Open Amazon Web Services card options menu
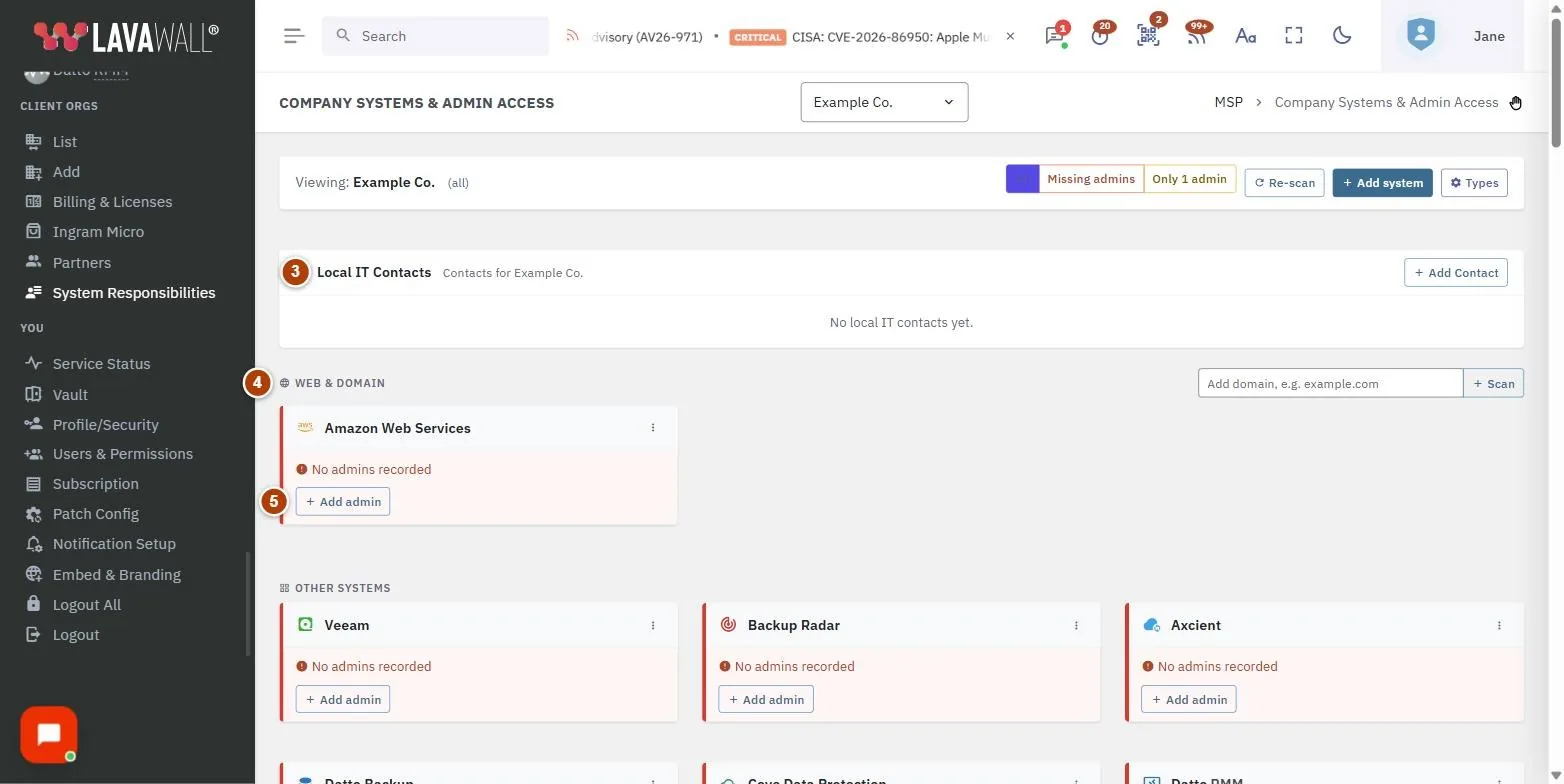This screenshot has width=1564, height=784. click(653, 428)
